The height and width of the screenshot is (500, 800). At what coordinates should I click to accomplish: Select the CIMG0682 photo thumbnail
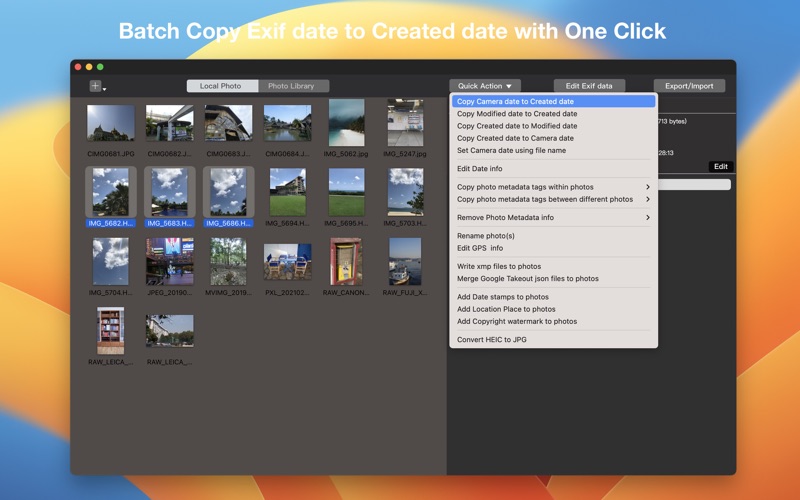coord(170,123)
